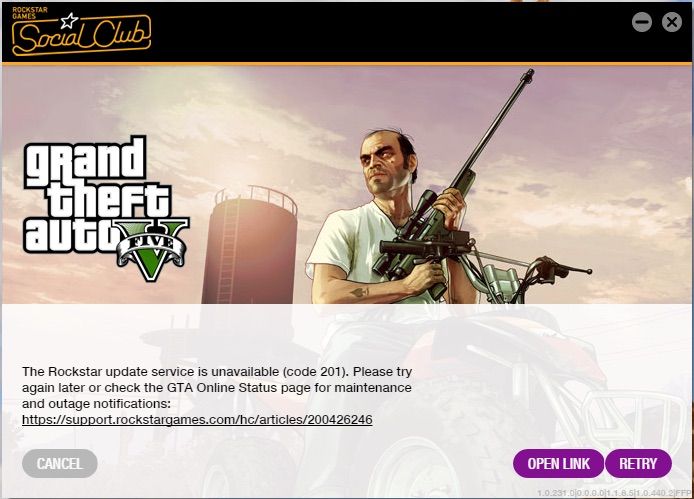
Task: Click the version number string at the bottom right
Action: click(614, 493)
